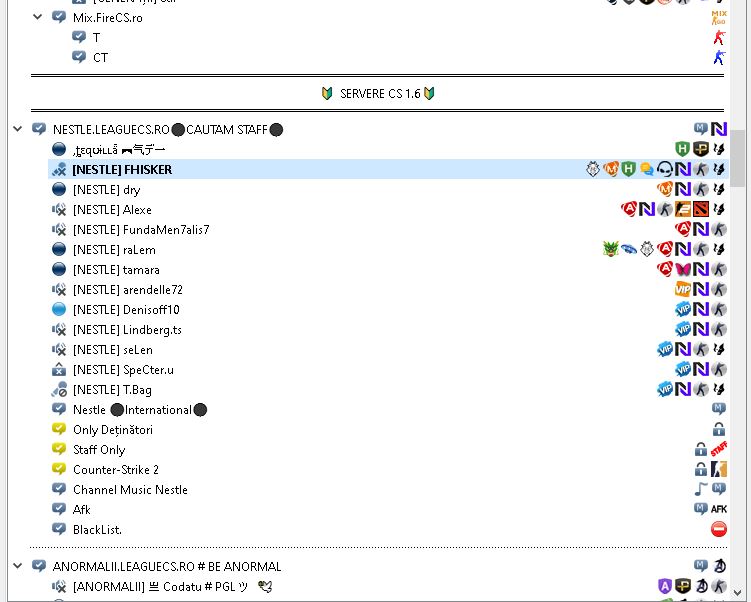Select user [NESTLE] tamara

[x=116, y=270]
